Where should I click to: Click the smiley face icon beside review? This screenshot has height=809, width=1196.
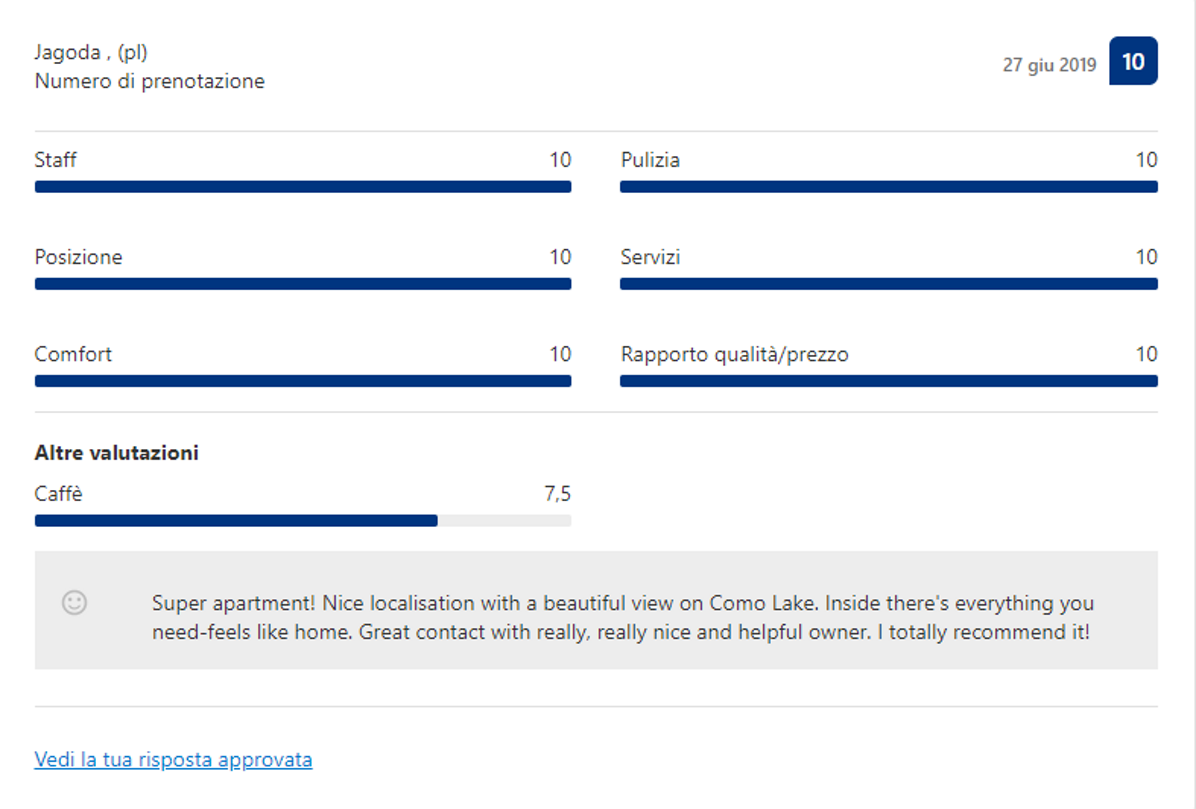coord(74,602)
